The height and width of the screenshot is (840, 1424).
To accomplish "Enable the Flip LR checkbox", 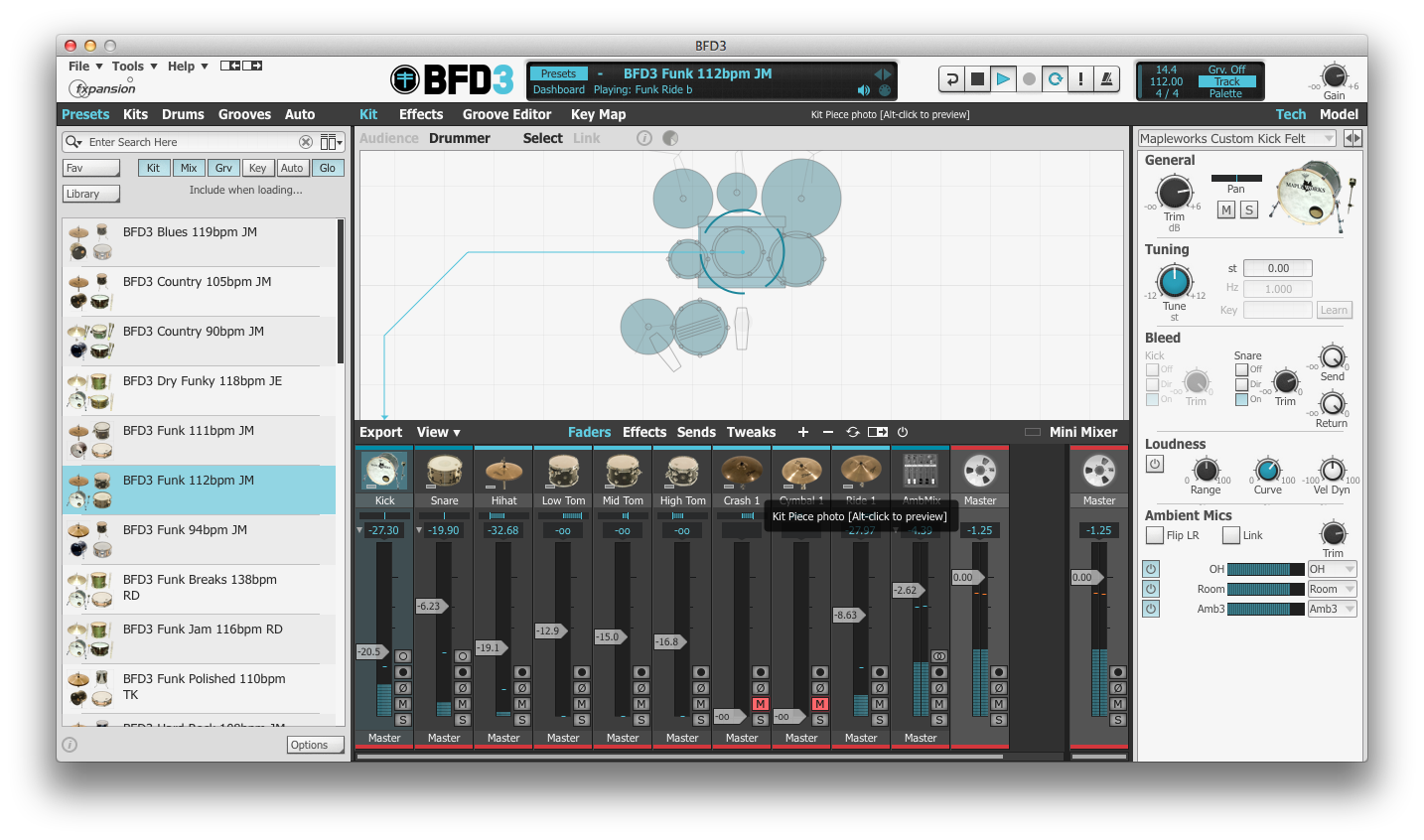I will point(1154,535).
